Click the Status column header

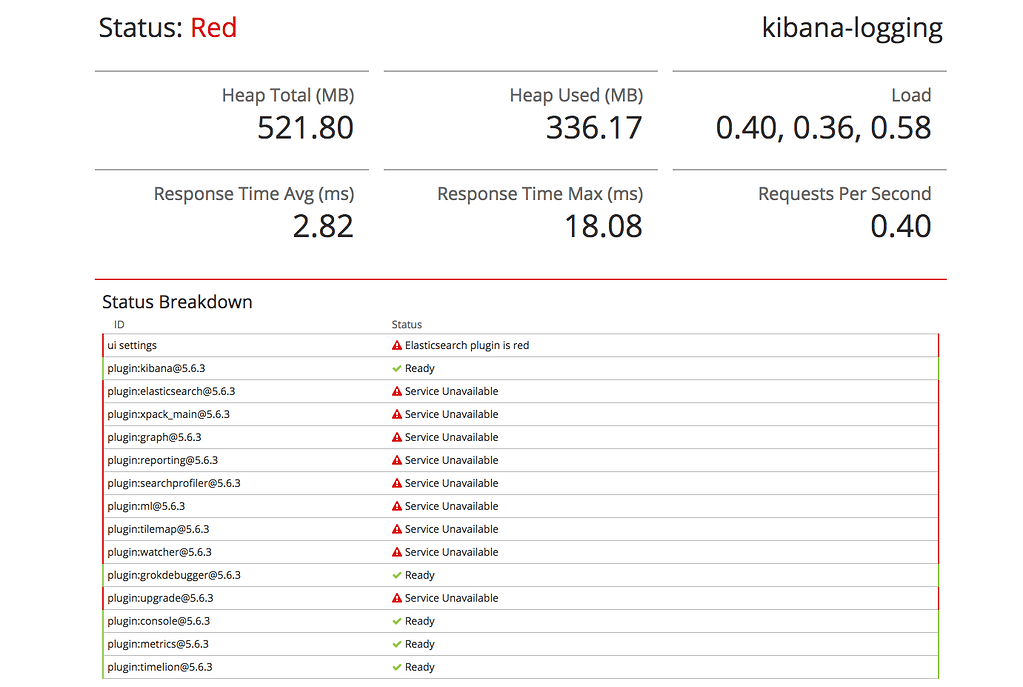tap(404, 324)
